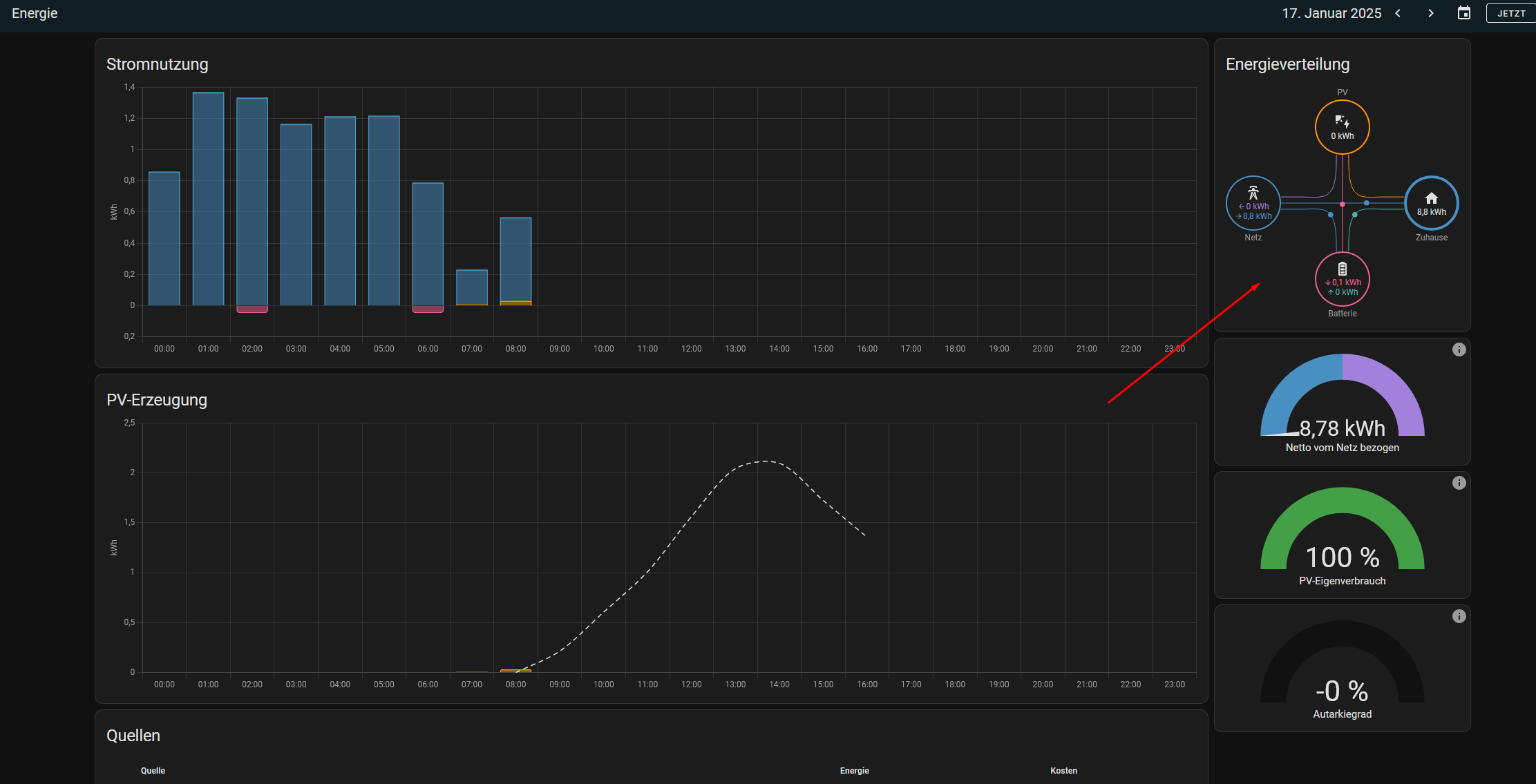
Task: Click the Batterie circle node
Action: point(1342,279)
